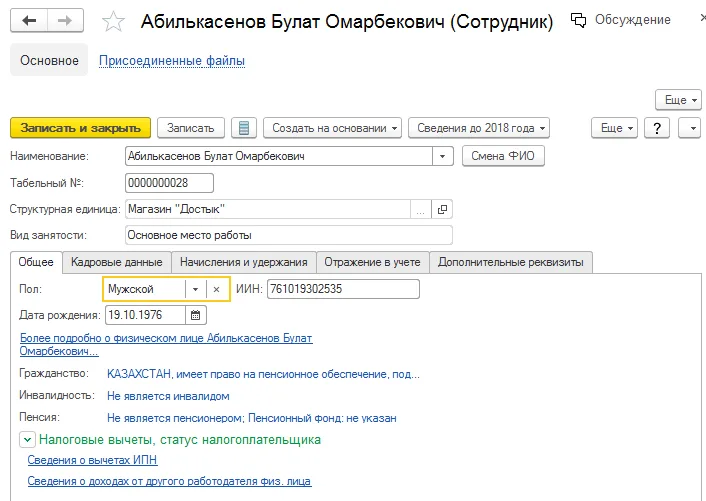Switch to the Общее tab
This screenshot has width=706, height=501.
[x=36, y=262]
